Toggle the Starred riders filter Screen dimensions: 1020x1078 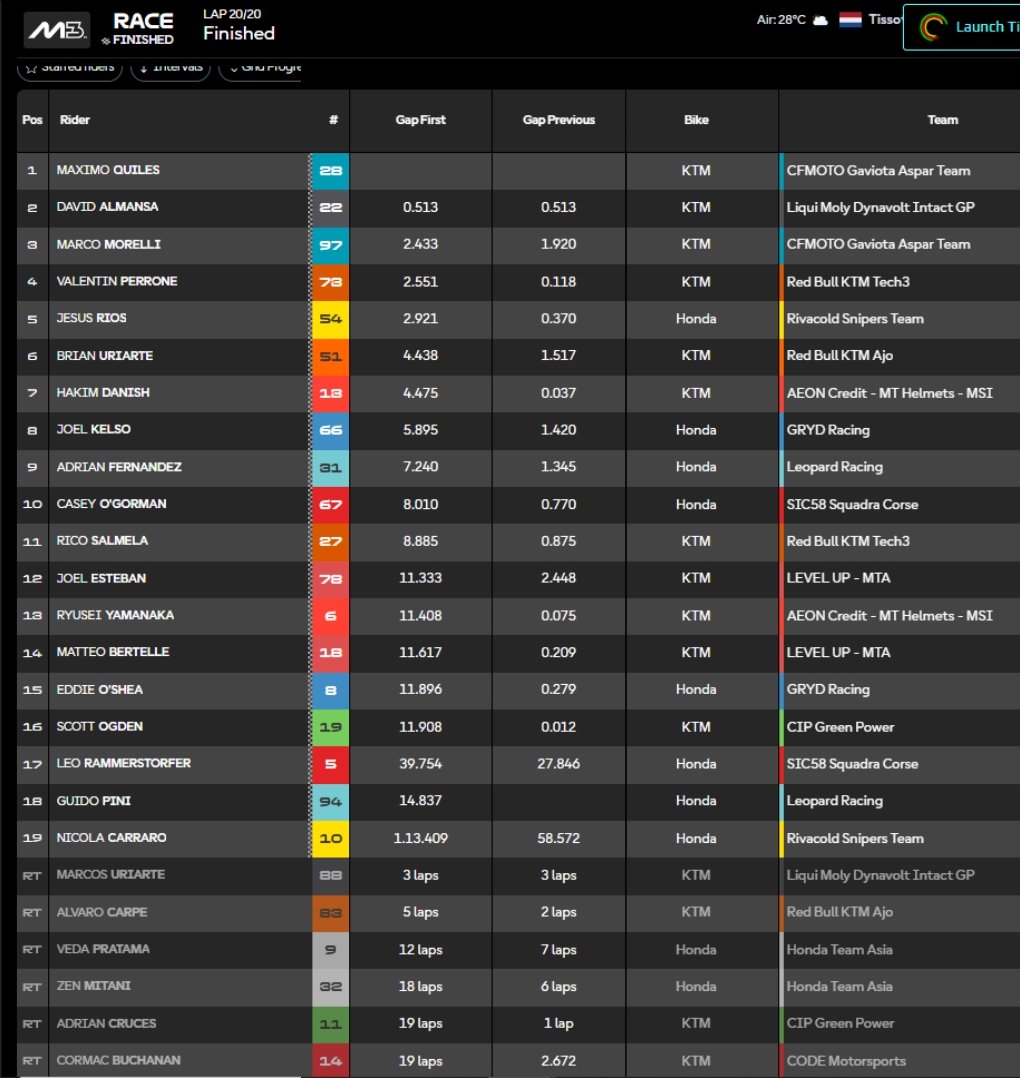click(69, 68)
